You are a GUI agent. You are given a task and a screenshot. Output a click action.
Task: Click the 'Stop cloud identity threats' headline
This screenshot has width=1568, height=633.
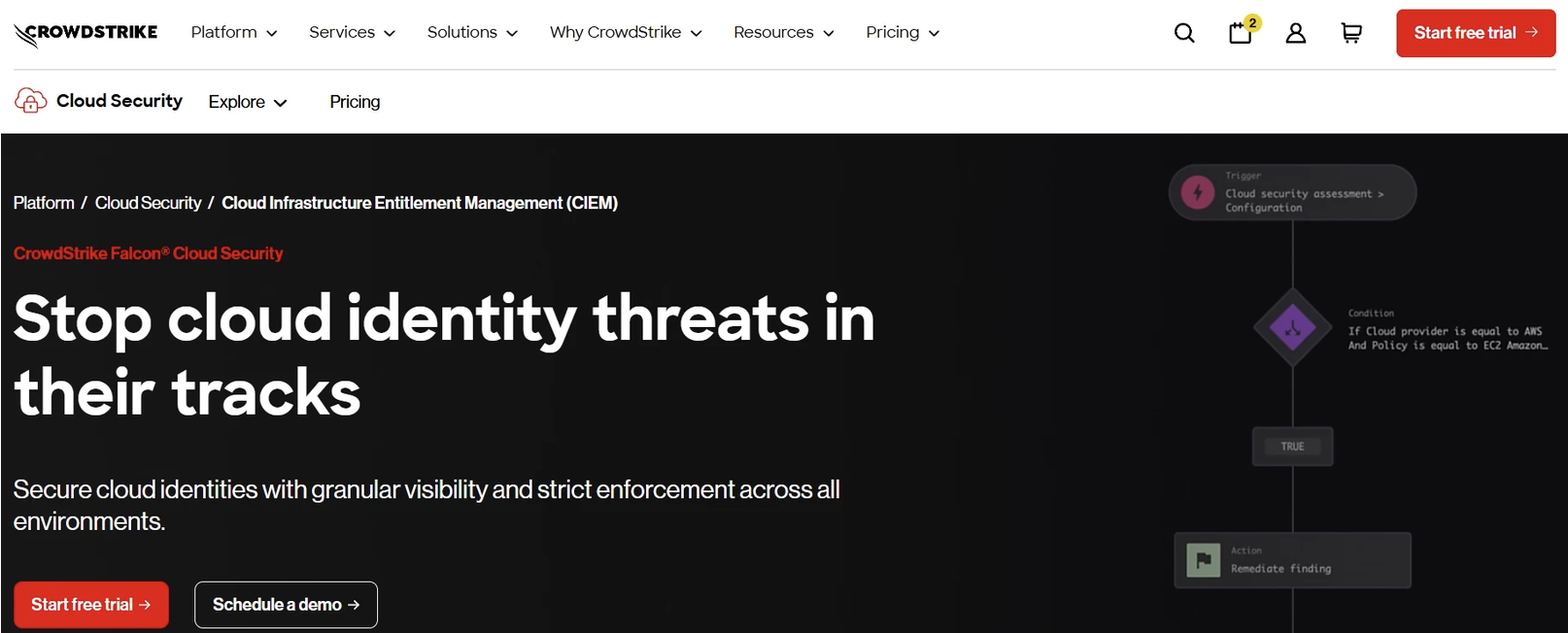pos(443,355)
